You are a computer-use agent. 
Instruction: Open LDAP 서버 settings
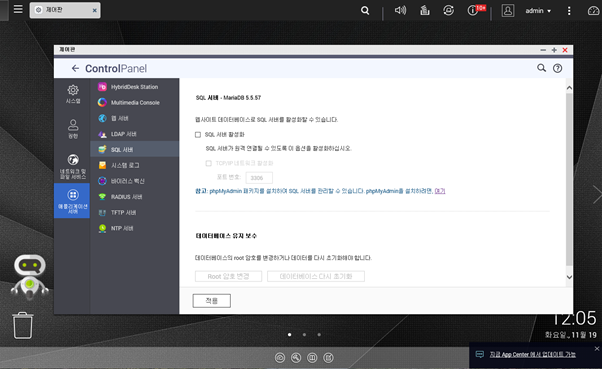tap(134, 134)
